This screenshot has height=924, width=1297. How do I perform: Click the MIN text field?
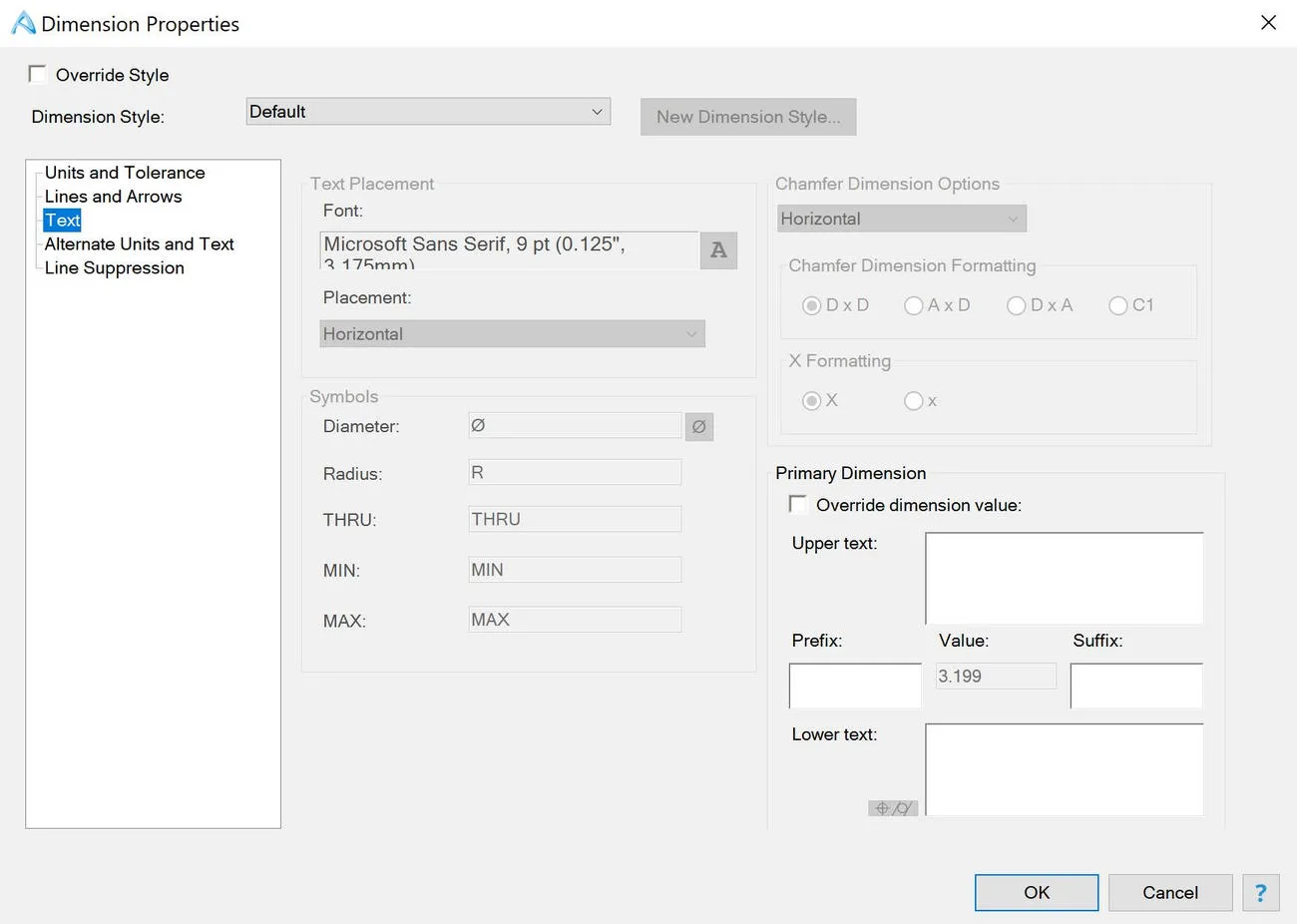point(575,570)
